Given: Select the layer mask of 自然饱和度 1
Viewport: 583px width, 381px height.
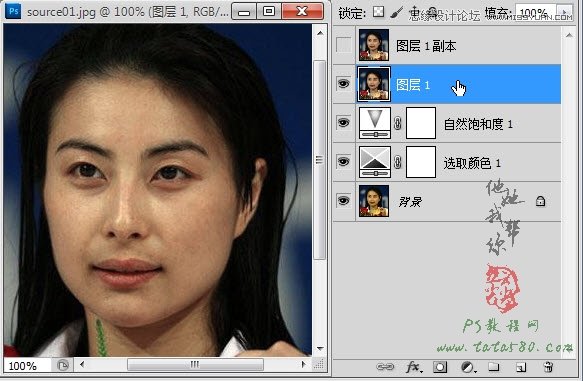Looking at the screenshot, I should click(x=421, y=123).
